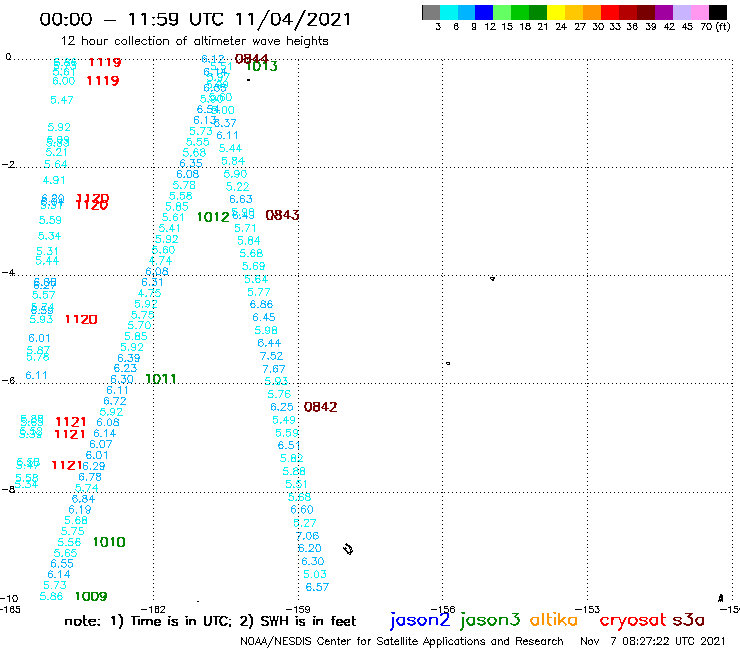Click the altika satellite label
The image size is (740, 650).
(x=553, y=620)
